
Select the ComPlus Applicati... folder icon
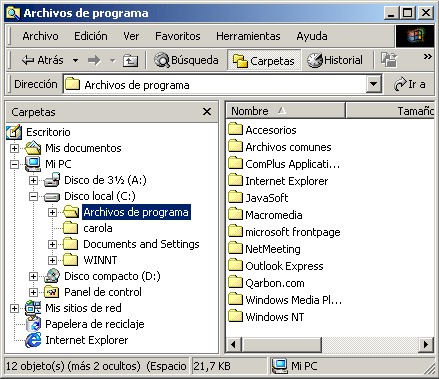(235, 163)
